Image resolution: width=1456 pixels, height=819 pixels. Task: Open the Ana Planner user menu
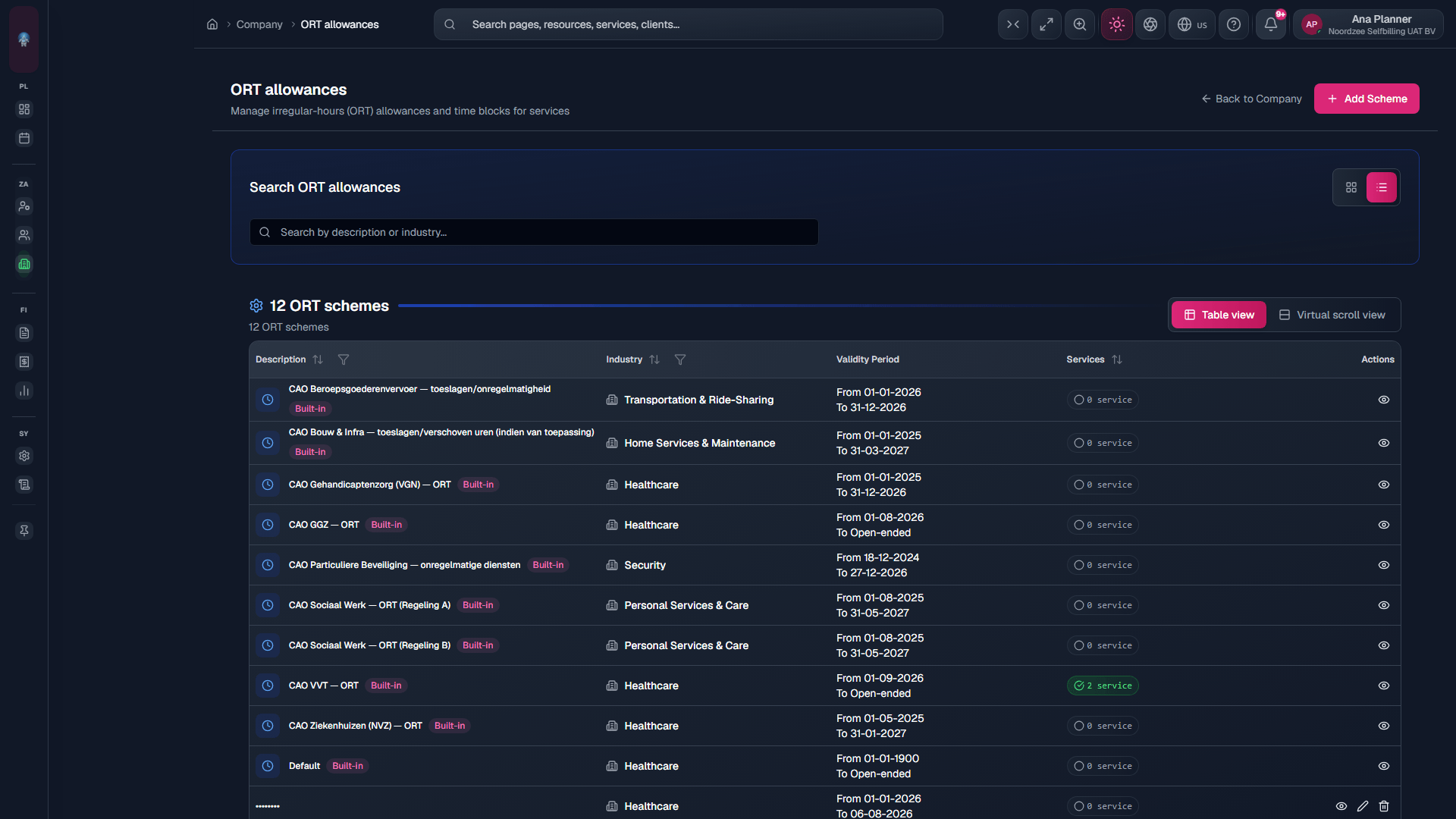1369,24
